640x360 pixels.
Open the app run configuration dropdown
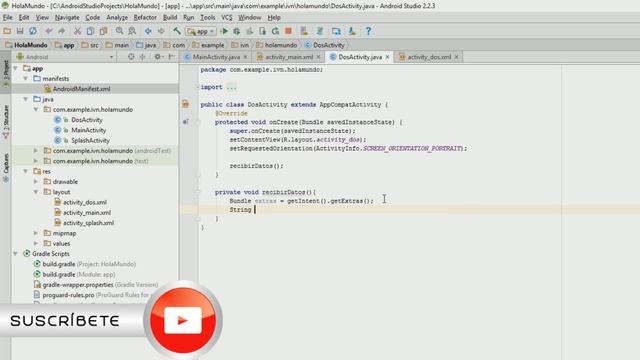pyautogui.click(x=201, y=31)
